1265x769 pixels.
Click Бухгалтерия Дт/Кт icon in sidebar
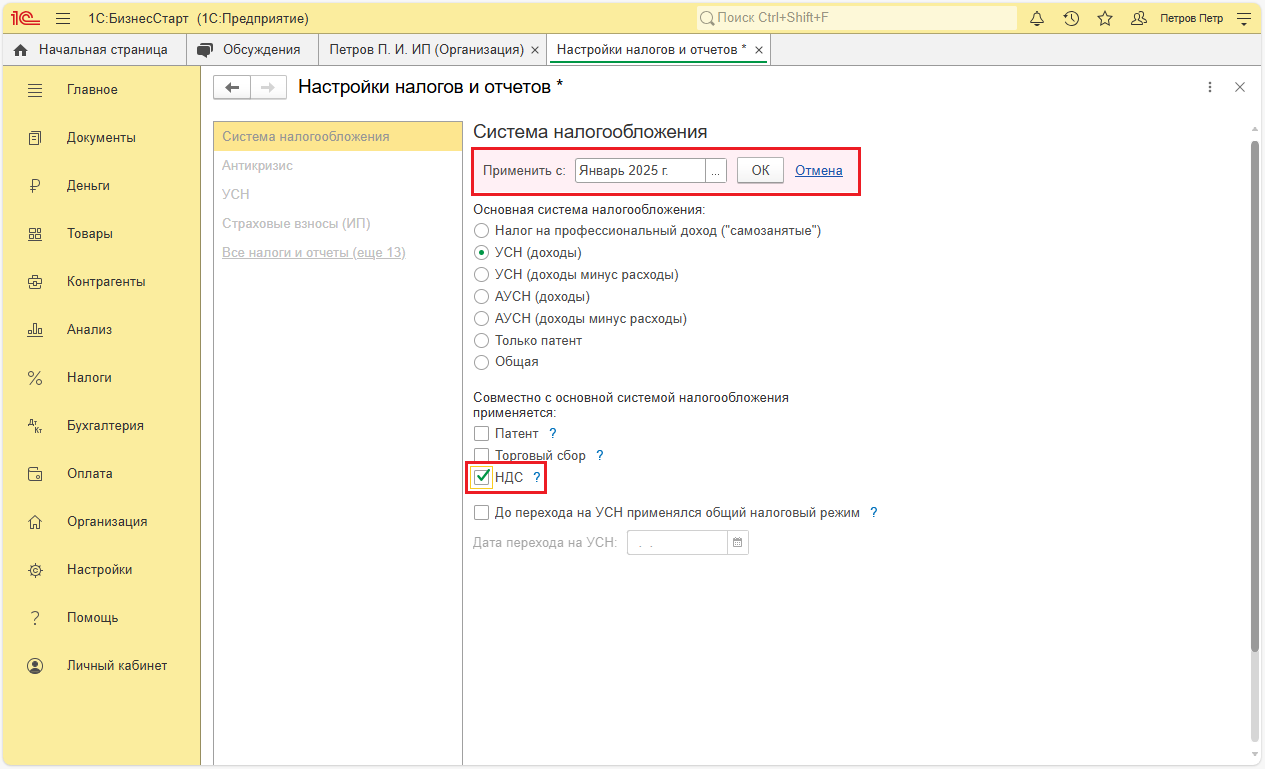[x=35, y=426]
